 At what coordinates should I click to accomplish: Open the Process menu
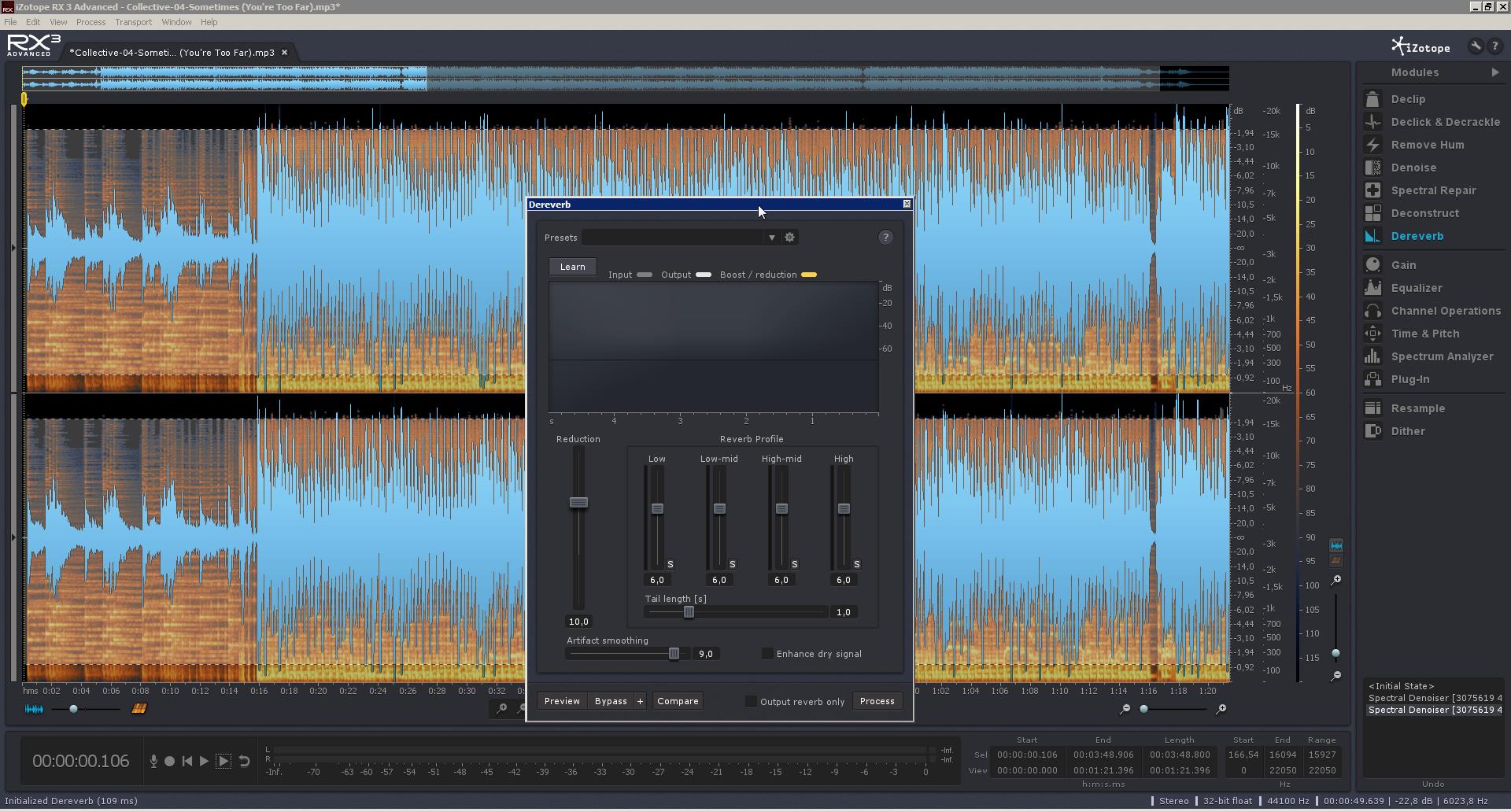click(91, 22)
